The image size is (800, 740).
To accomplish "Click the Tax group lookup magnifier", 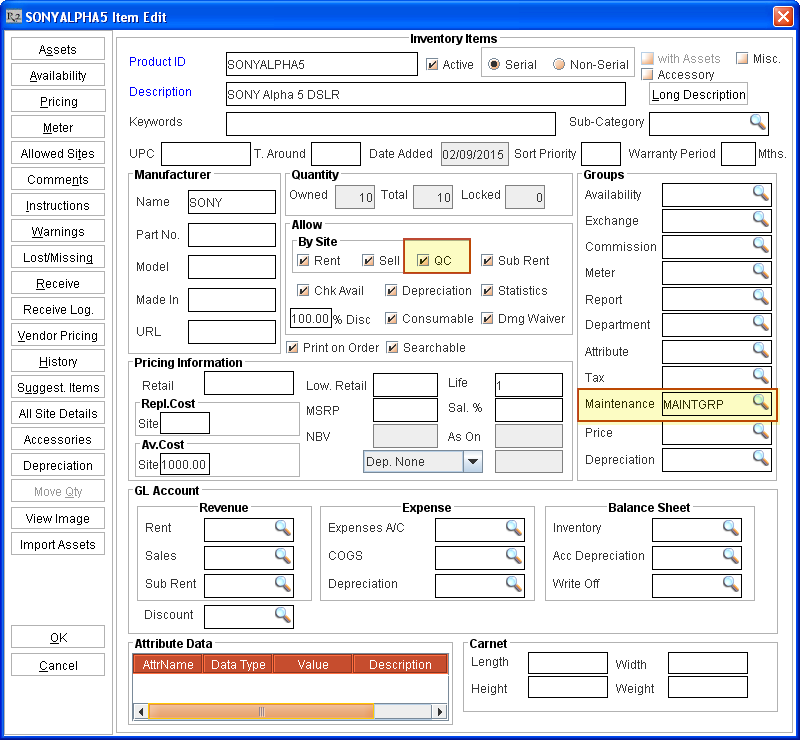I will coord(762,377).
